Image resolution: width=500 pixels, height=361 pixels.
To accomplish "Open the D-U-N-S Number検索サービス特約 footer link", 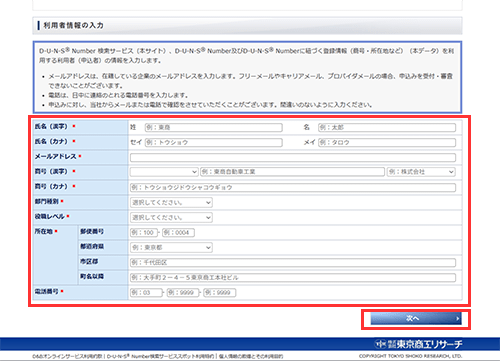I will pos(160,356).
